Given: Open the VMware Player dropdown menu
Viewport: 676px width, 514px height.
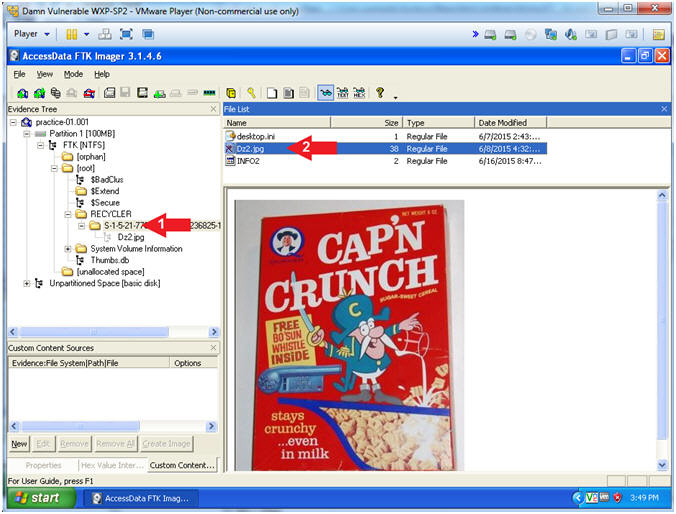Looking at the screenshot, I should point(32,34).
